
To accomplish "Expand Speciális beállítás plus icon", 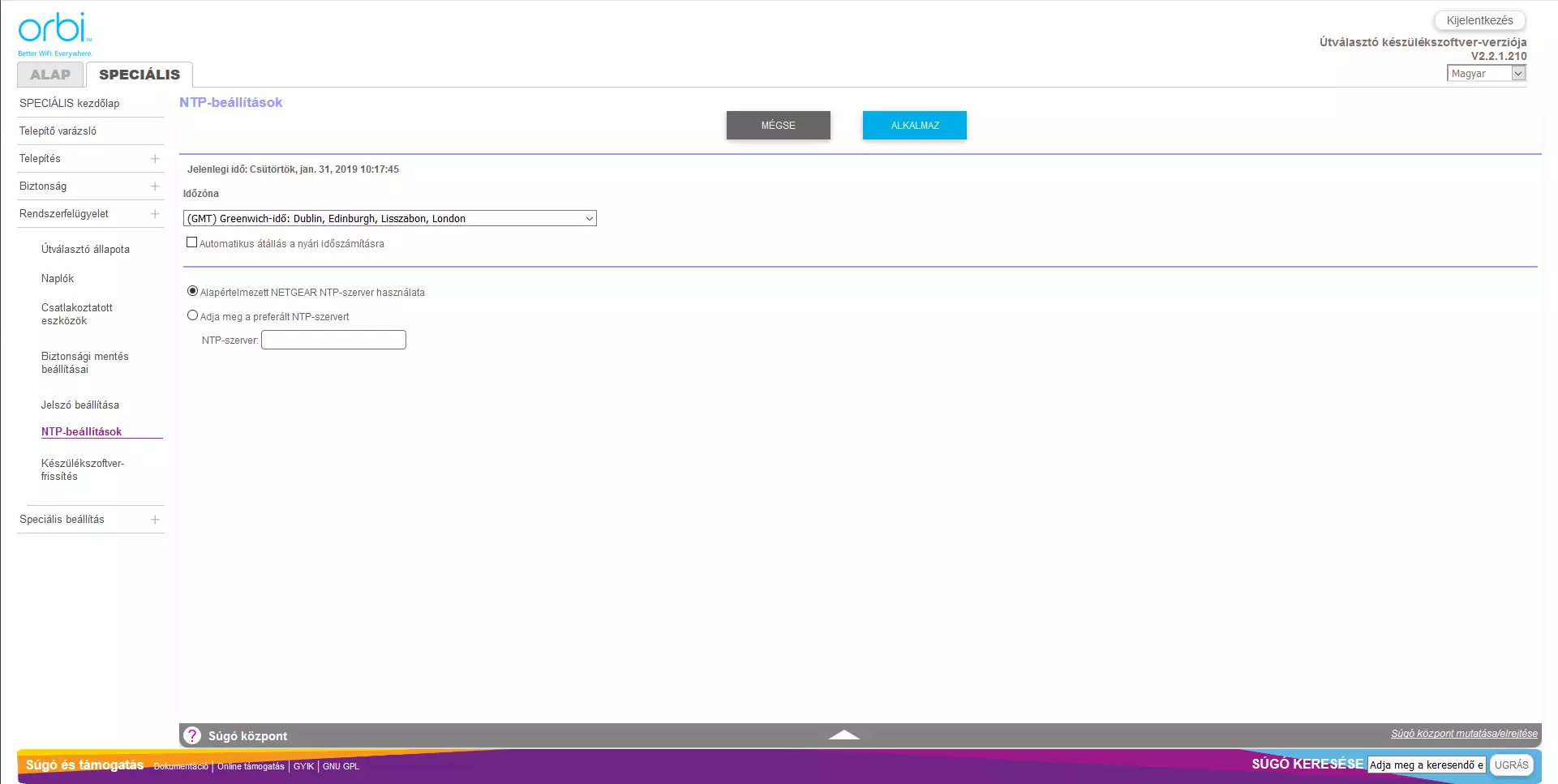I will tap(155, 520).
